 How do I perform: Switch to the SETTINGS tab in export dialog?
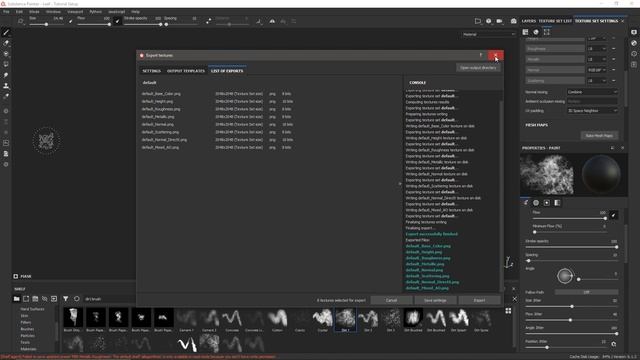[151, 71]
